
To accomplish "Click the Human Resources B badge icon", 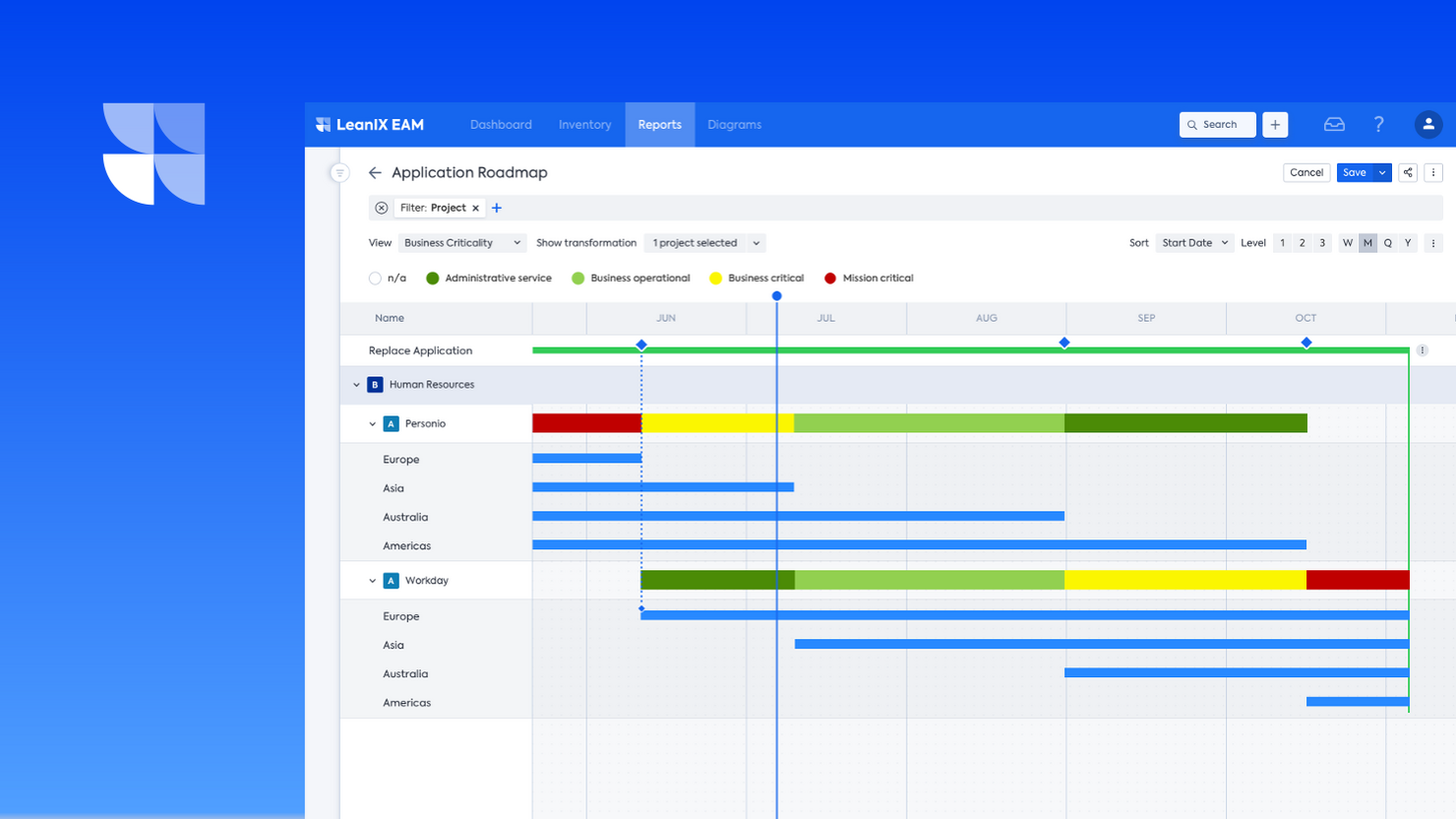I will pos(375,385).
